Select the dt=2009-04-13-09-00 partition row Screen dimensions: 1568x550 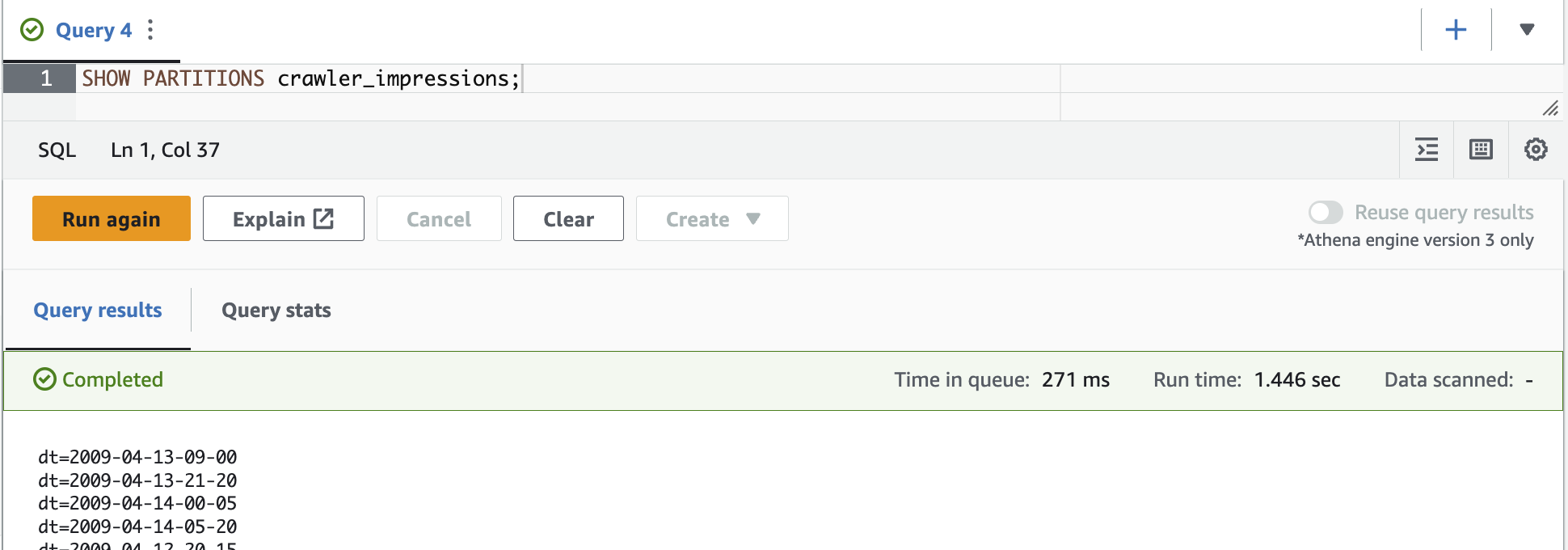137,457
